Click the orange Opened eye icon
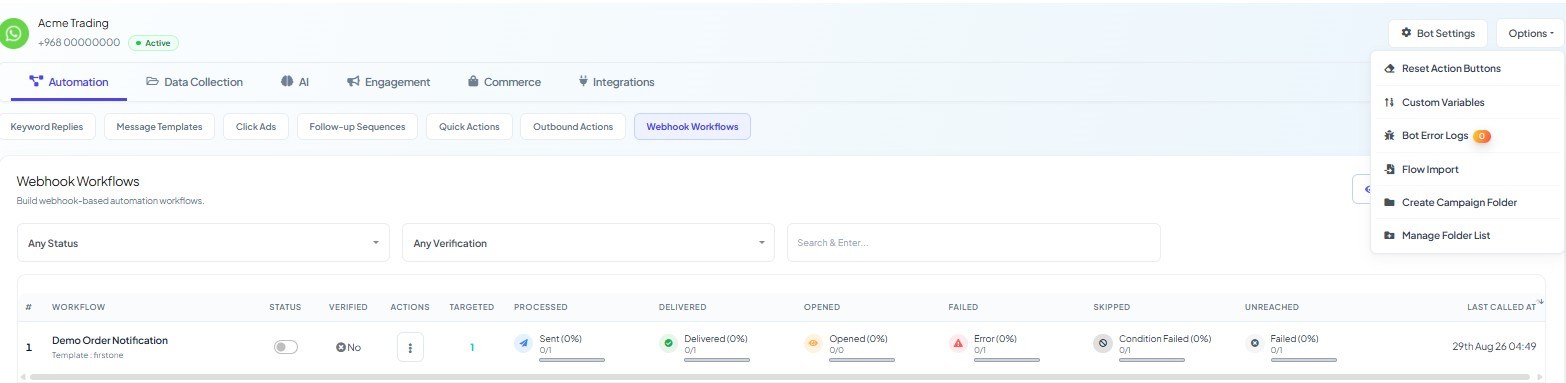Image resolution: width=1566 pixels, height=383 pixels. (x=813, y=343)
